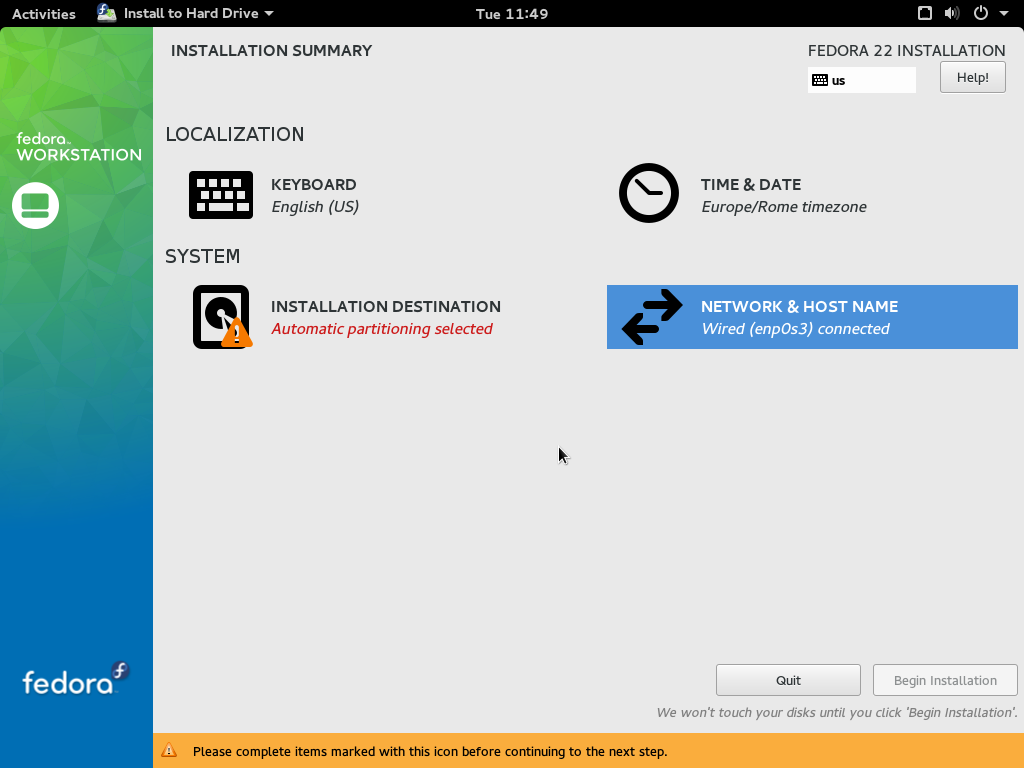Image resolution: width=1024 pixels, height=768 pixels.
Task: Open the Tue 11:49 clock menu
Action: click(511, 13)
